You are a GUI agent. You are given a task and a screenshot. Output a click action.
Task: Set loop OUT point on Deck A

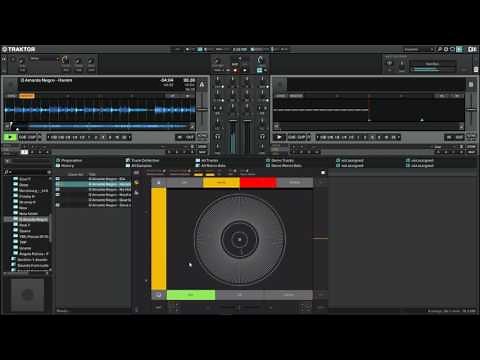(190, 137)
